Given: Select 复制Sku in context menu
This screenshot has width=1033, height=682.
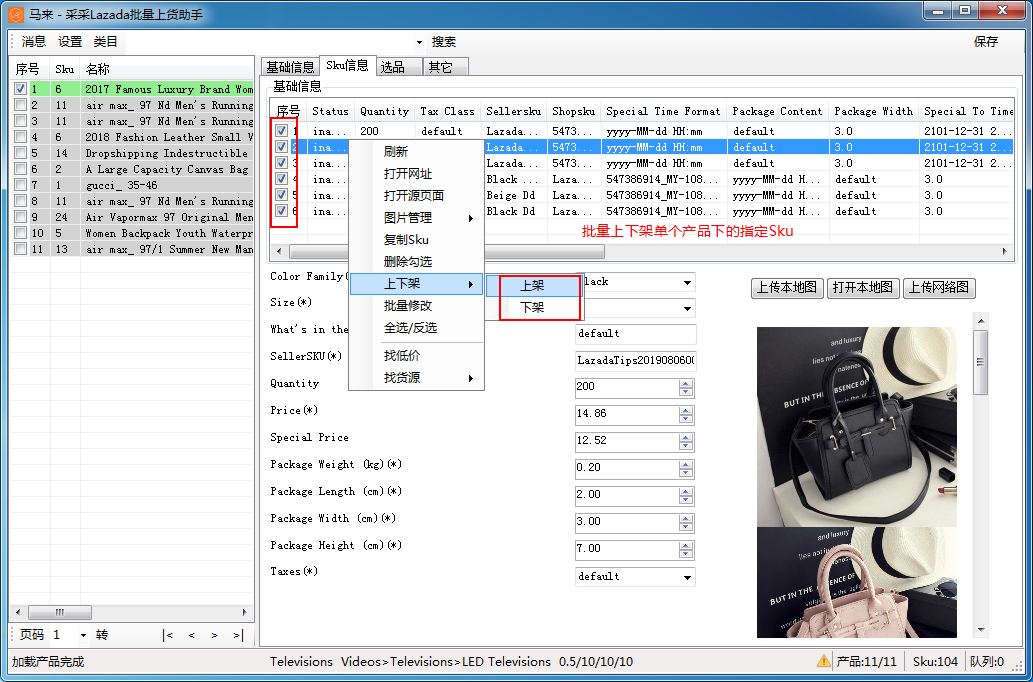Looking at the screenshot, I should tap(416, 240).
